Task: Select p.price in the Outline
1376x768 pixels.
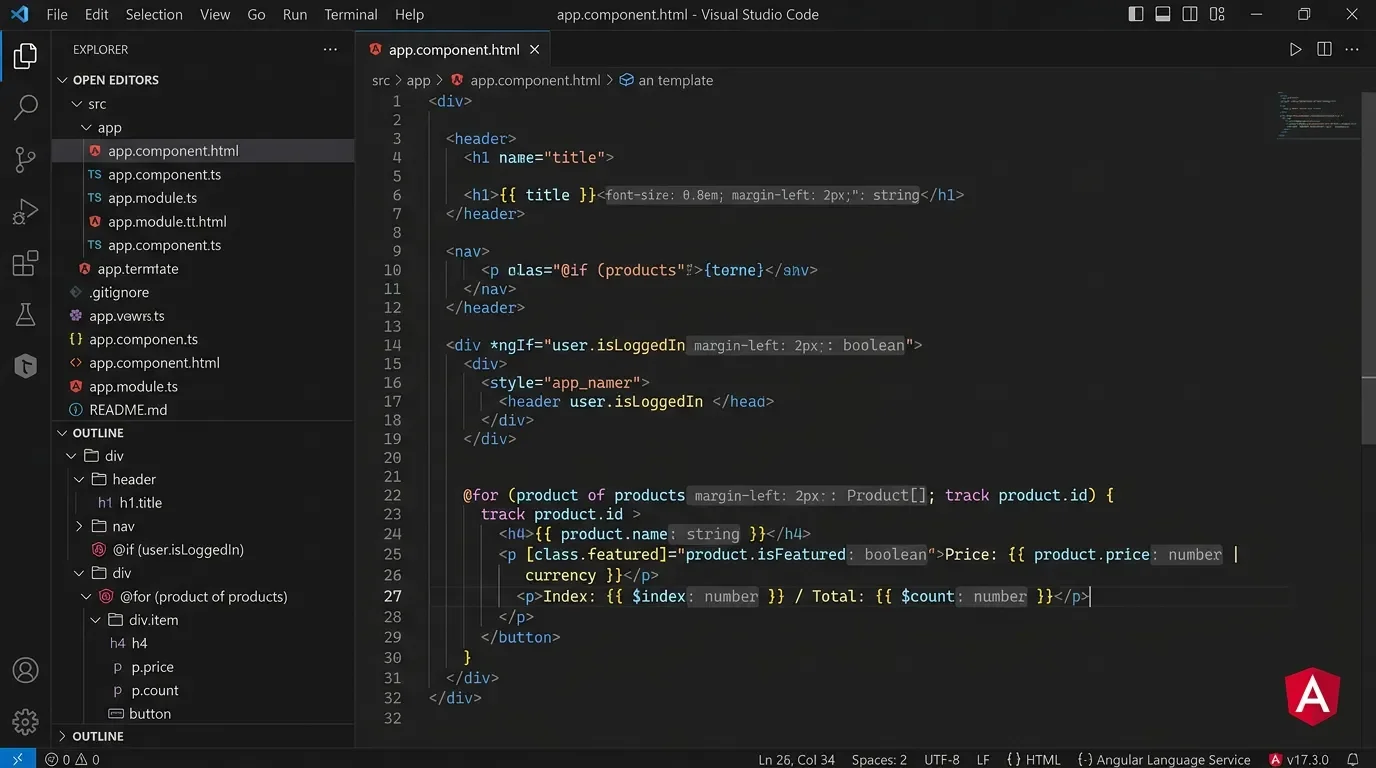Action: pos(152,667)
